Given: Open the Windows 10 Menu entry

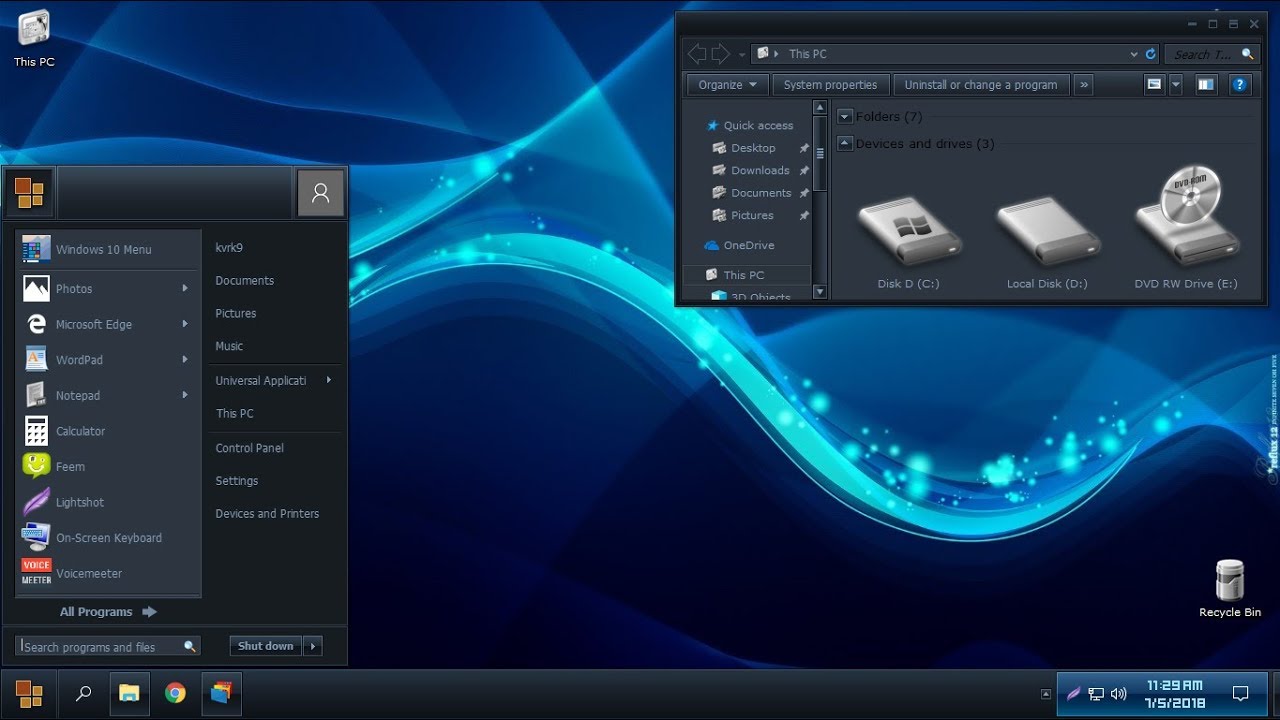Looking at the screenshot, I should coord(108,250).
